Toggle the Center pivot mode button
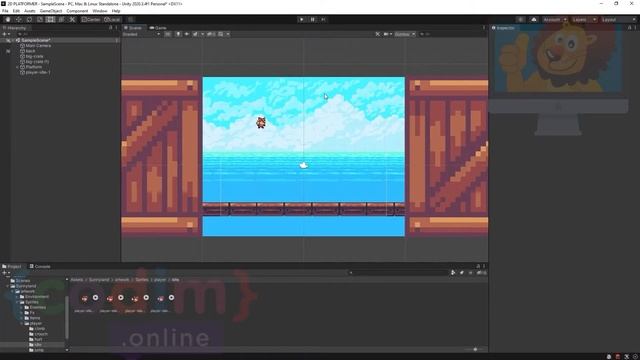640x360 pixels. coord(91,20)
